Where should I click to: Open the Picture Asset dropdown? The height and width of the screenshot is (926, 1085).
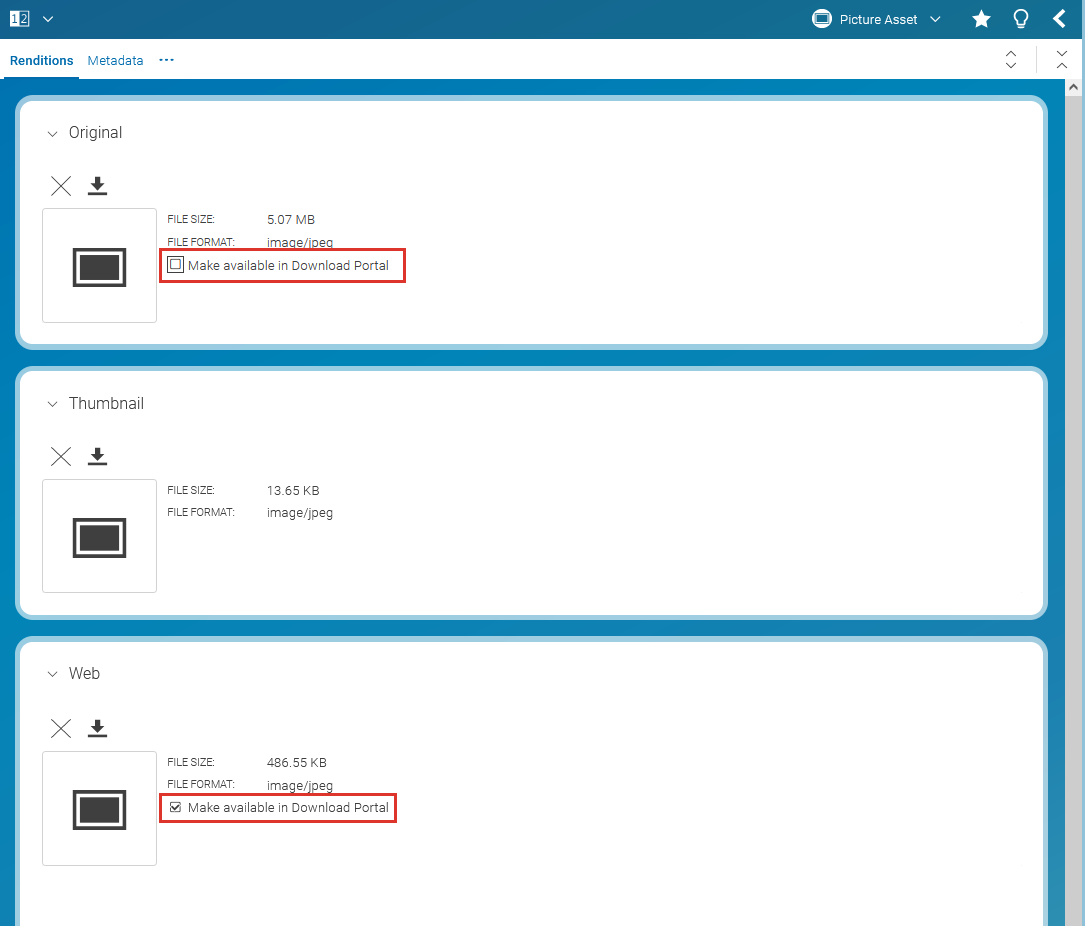click(877, 19)
